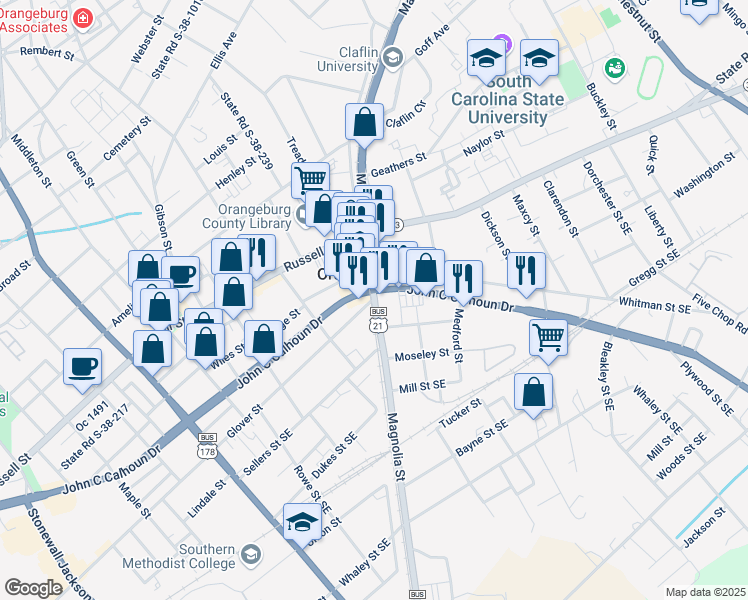Select the Louis St label
The image size is (748, 600).
(x=220, y=150)
